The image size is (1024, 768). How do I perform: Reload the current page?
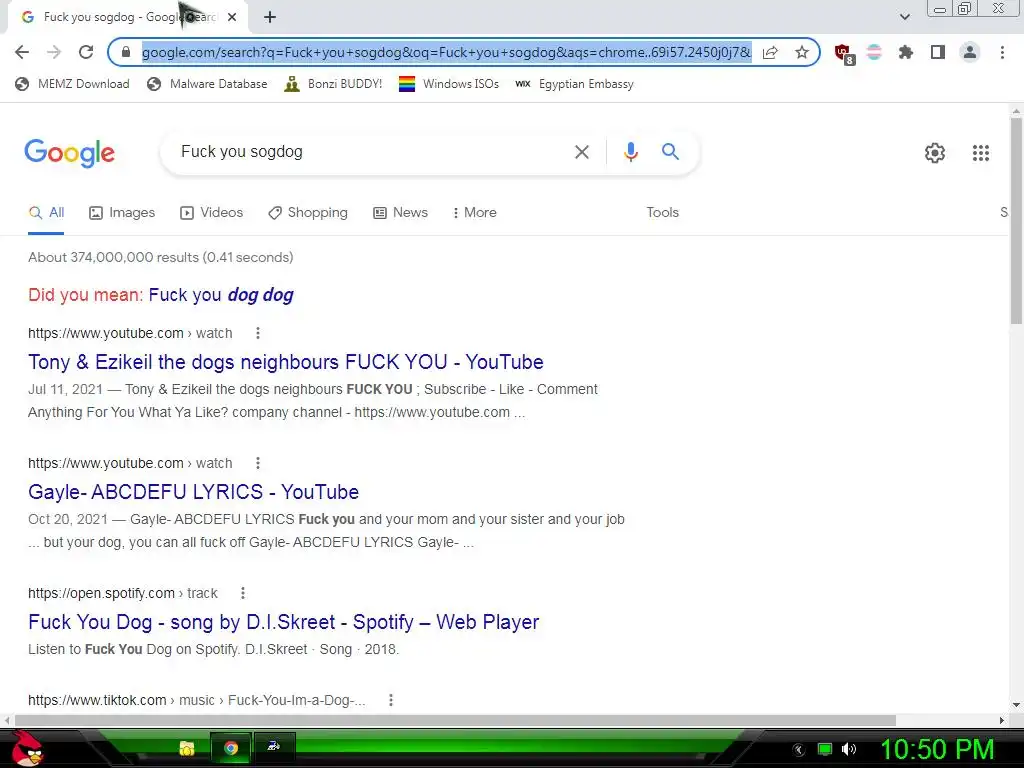(86, 52)
